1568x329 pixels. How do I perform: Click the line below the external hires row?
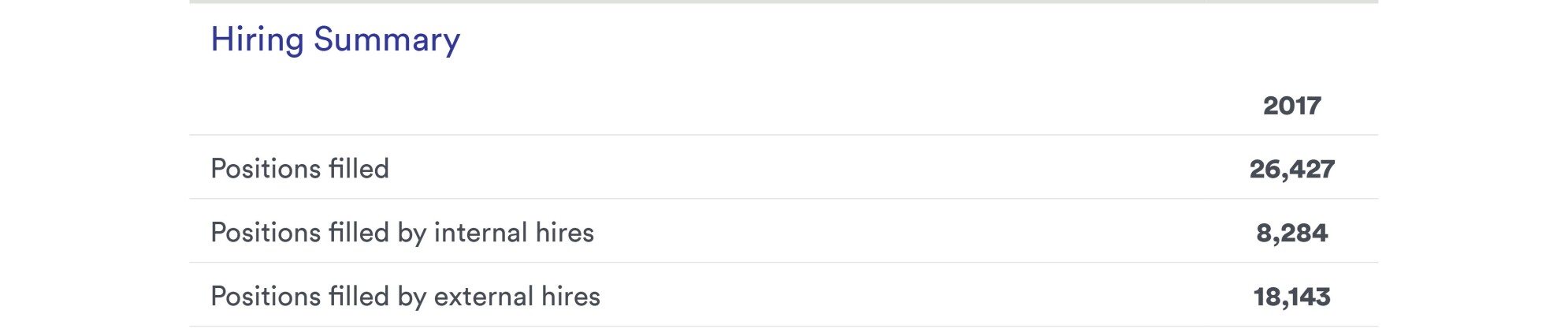[783, 326]
